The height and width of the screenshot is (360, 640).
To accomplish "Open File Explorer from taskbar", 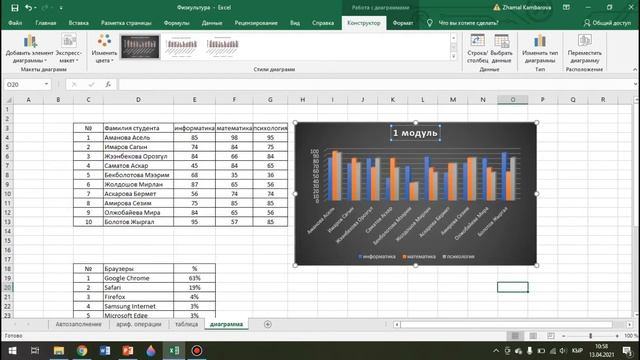I will [x=59, y=351].
